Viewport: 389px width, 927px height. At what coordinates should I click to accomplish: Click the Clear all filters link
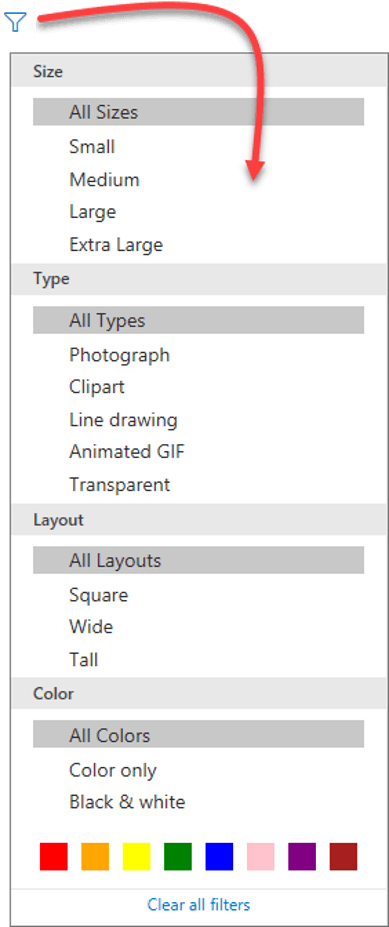(199, 905)
